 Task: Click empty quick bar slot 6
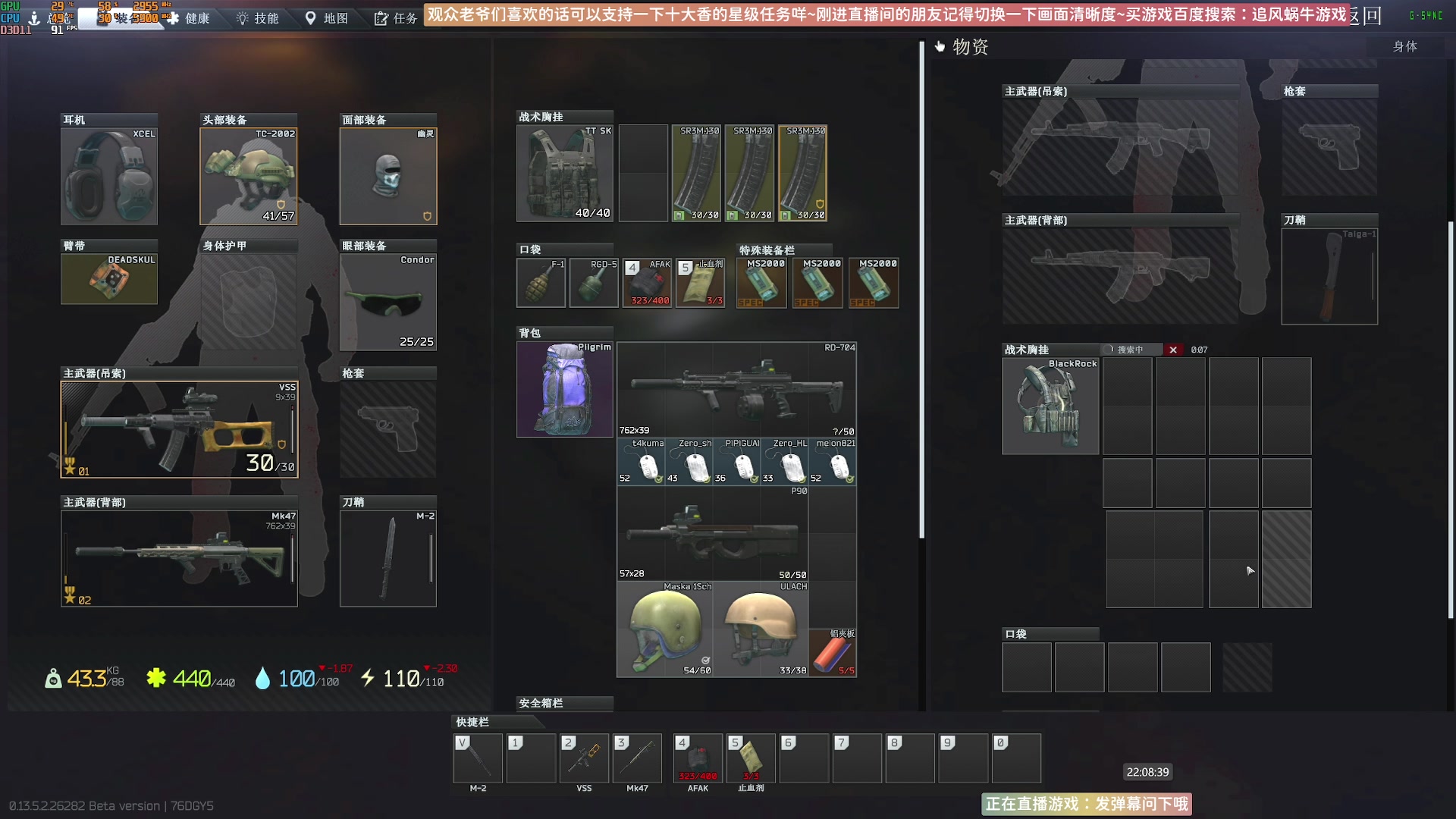tap(804, 758)
